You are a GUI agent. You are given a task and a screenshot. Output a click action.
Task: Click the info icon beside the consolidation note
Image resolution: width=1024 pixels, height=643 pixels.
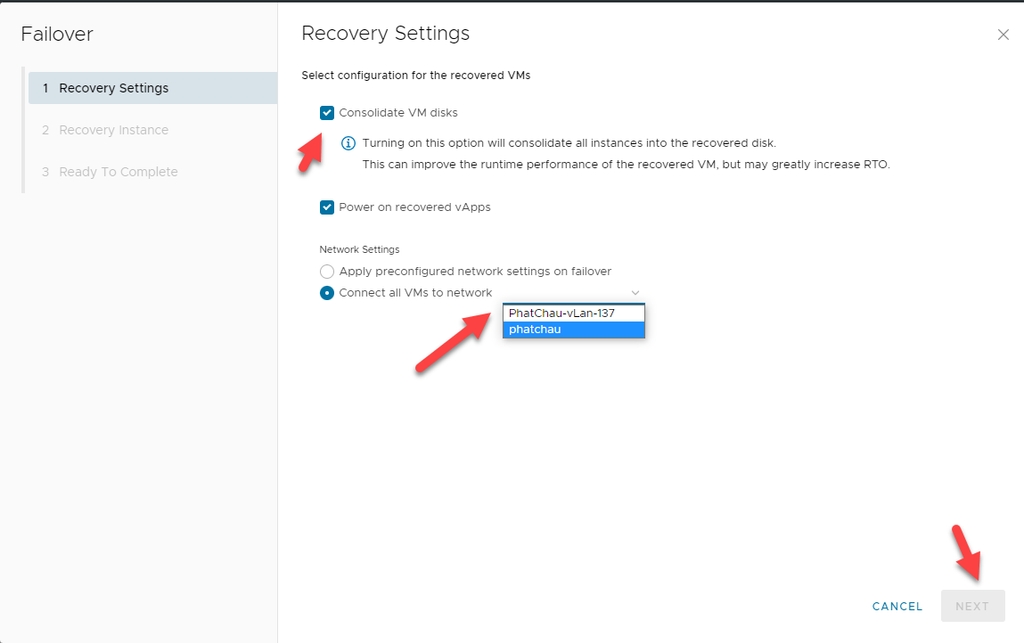tap(348, 143)
